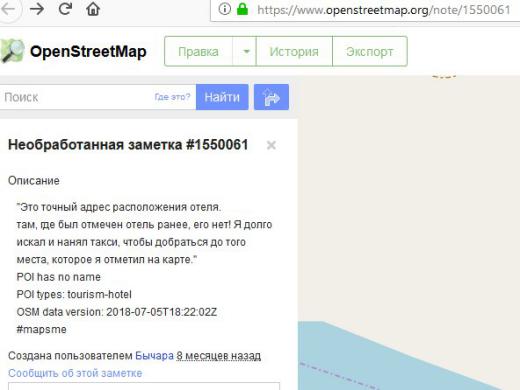
Task: Switch to the История tab
Action: coord(294,52)
